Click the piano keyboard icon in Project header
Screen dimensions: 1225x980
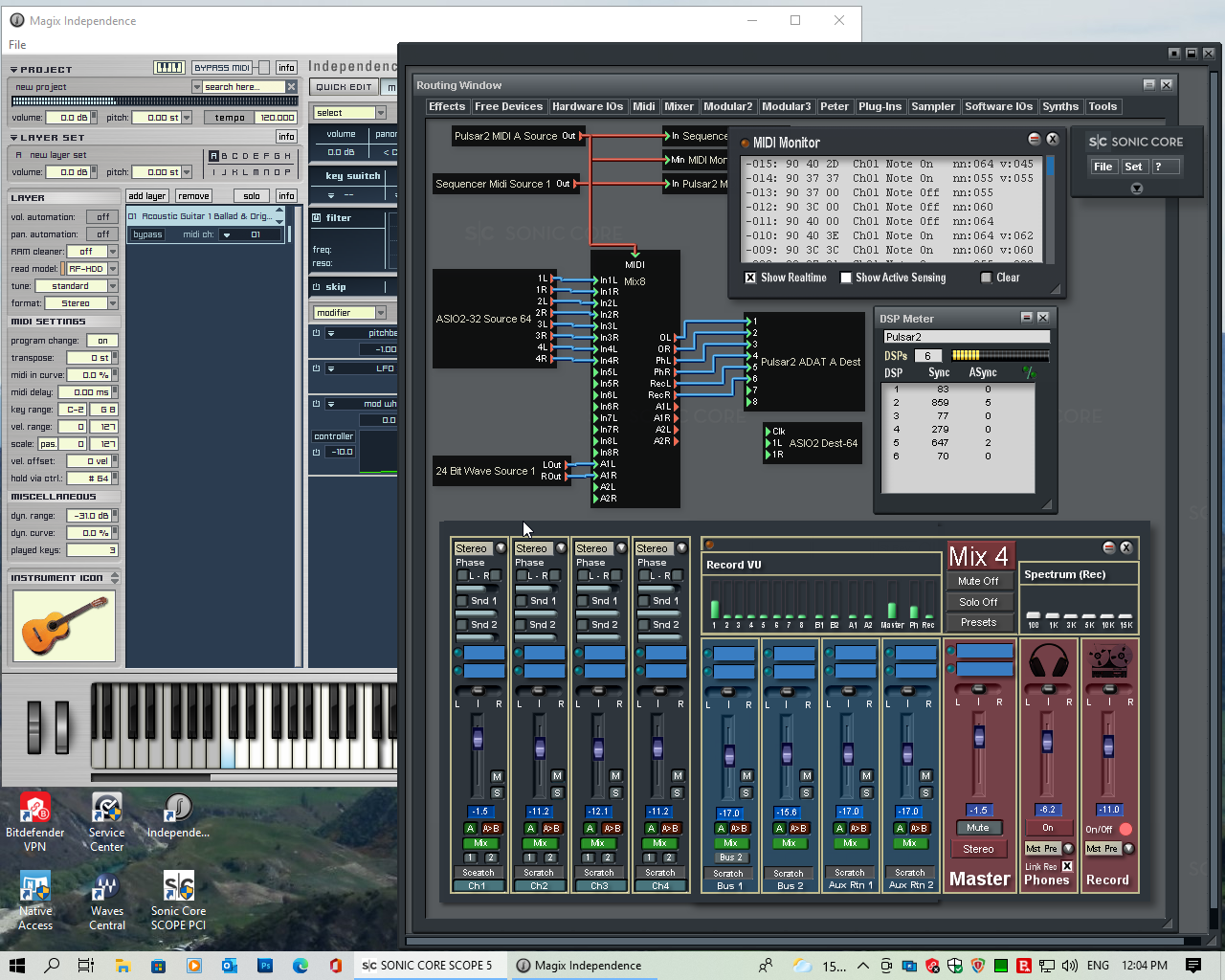169,67
